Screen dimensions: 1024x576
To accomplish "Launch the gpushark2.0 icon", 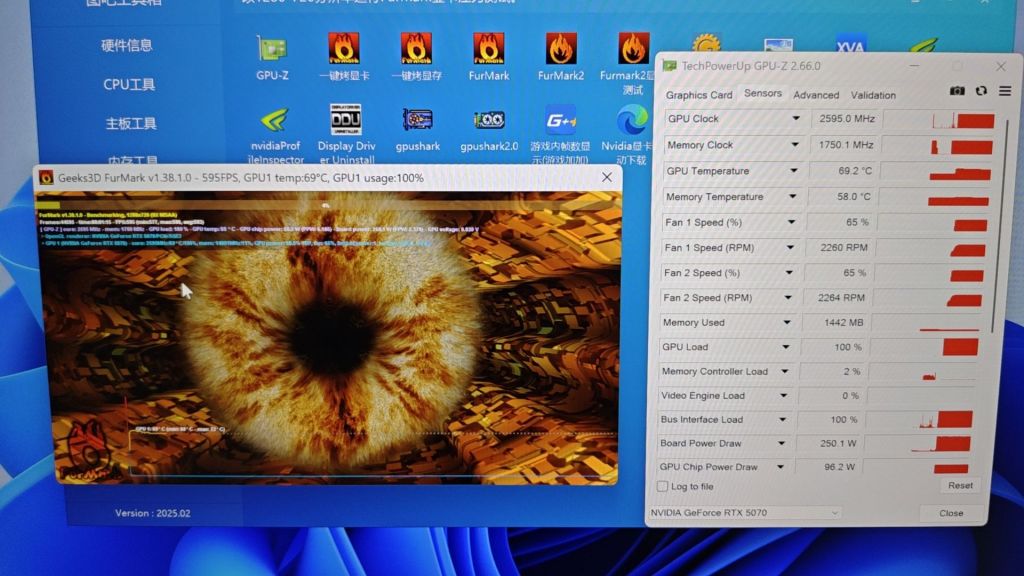I will [489, 124].
